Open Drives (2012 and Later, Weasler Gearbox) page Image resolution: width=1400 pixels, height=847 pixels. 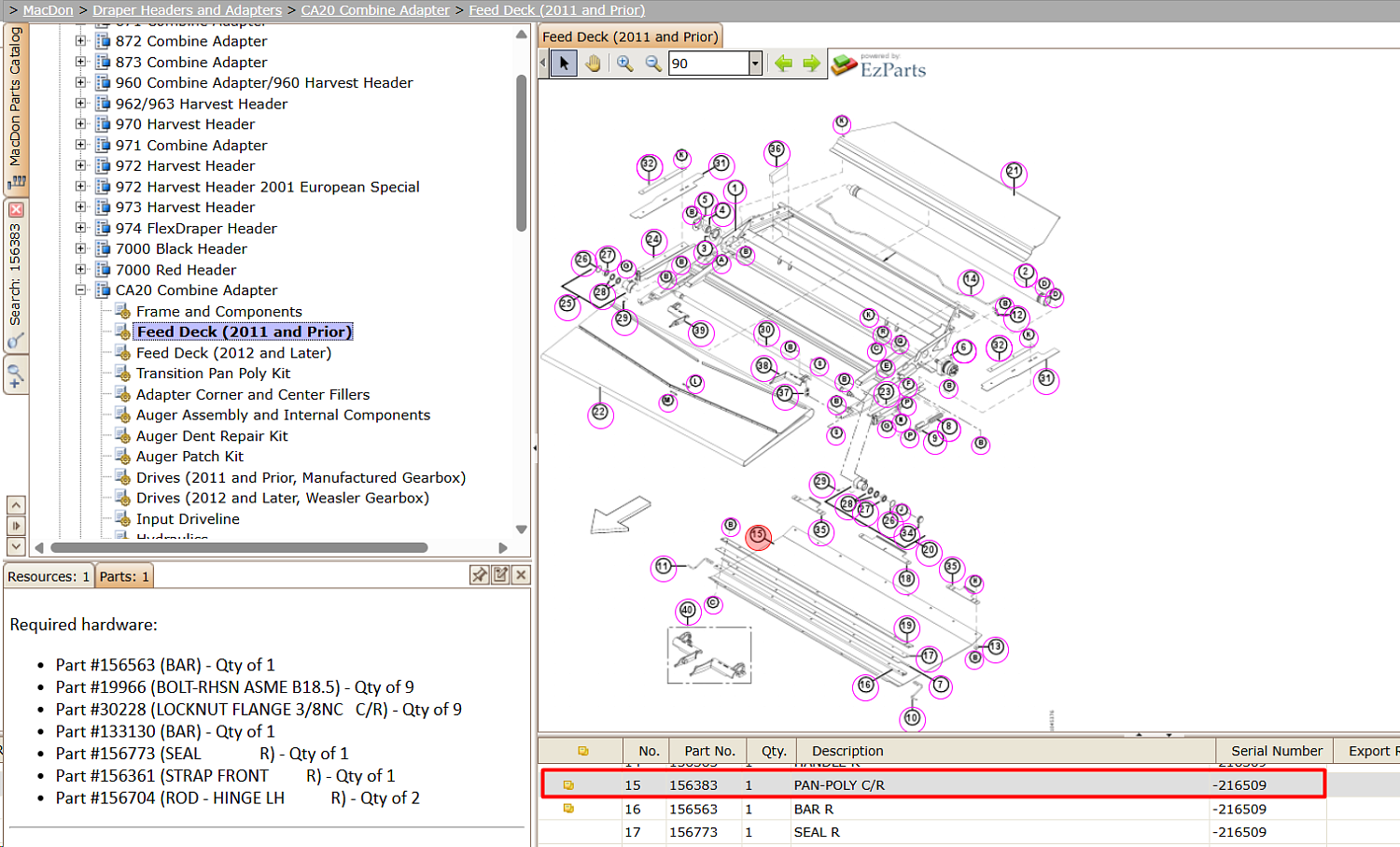(283, 498)
